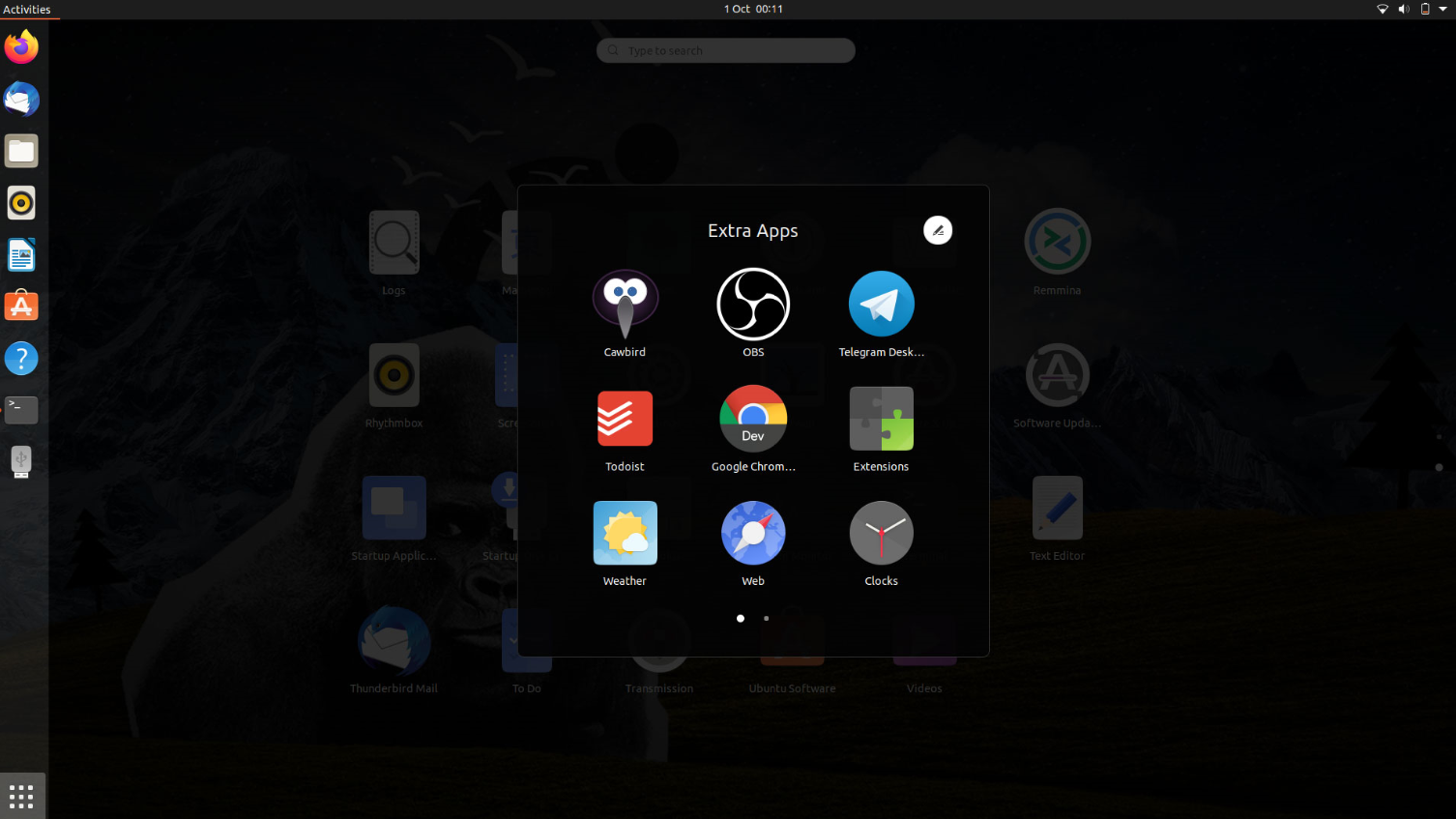Open the system menu arrow
Image resolution: width=1456 pixels, height=819 pixels.
(1443, 9)
